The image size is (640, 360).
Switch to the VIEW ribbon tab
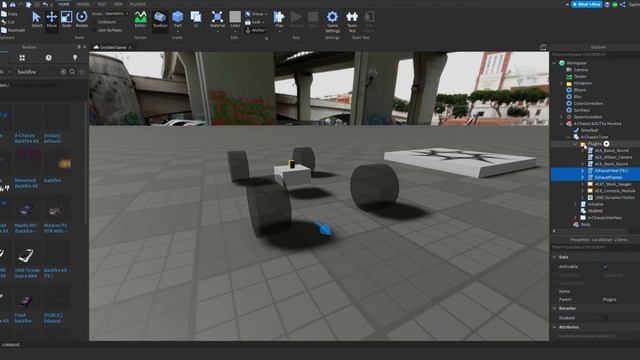[x=118, y=4]
